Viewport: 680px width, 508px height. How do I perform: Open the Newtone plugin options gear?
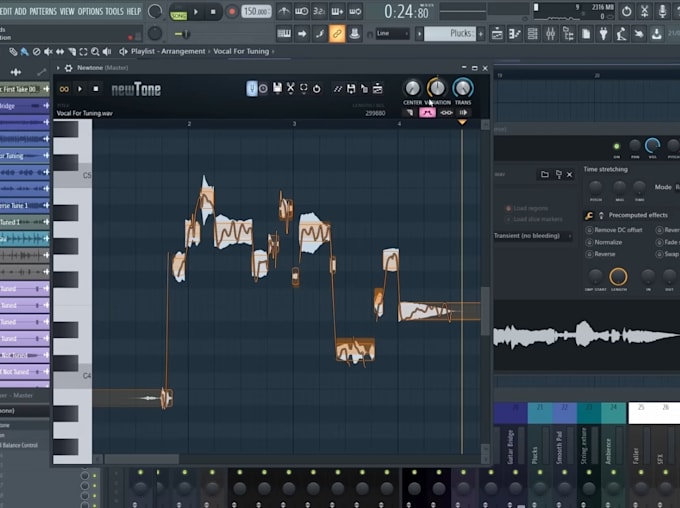point(69,68)
